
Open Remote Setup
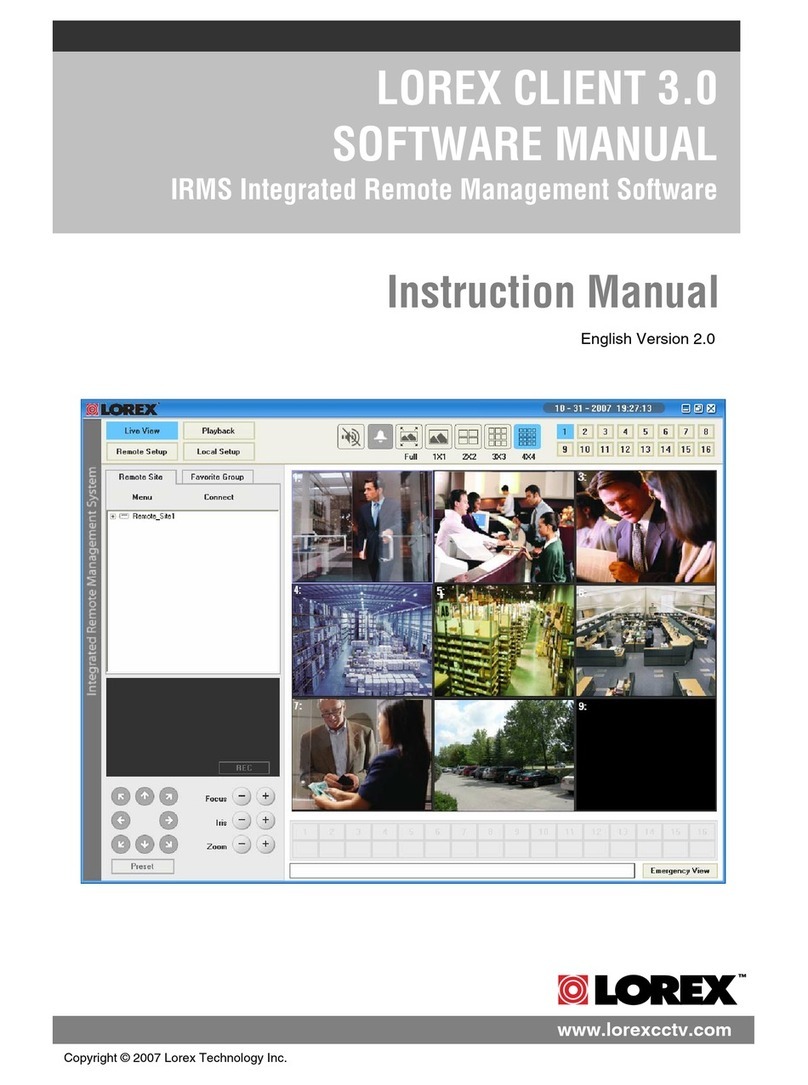coord(142,451)
